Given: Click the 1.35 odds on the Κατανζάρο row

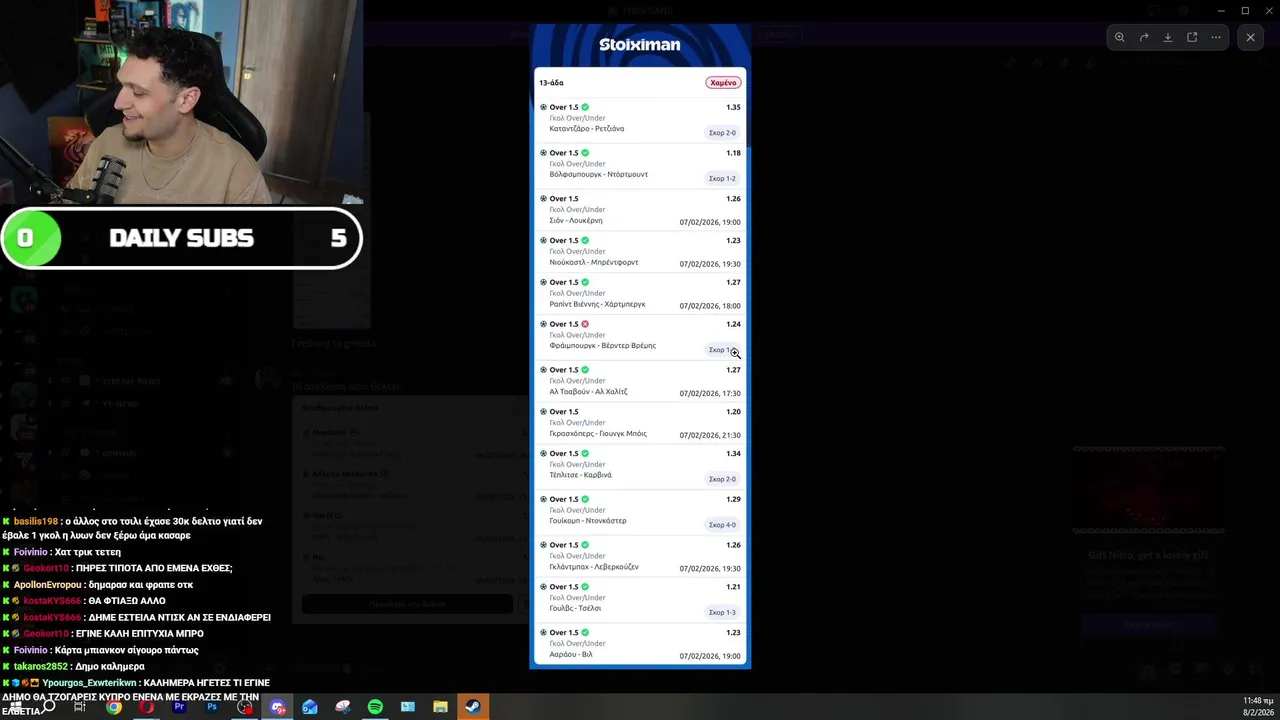Looking at the screenshot, I should click(733, 107).
